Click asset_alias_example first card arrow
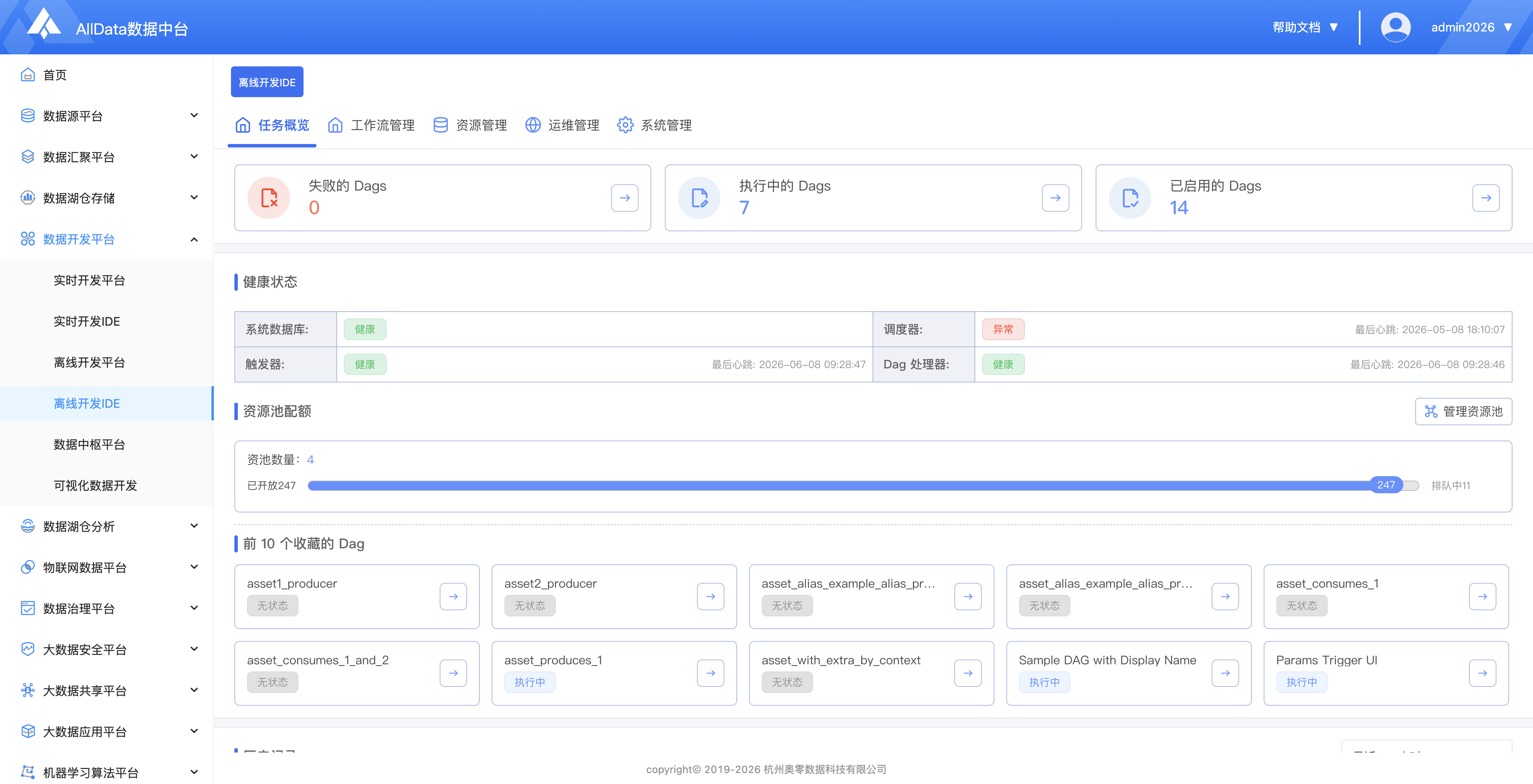Viewport: 1533px width, 784px height. click(x=968, y=597)
